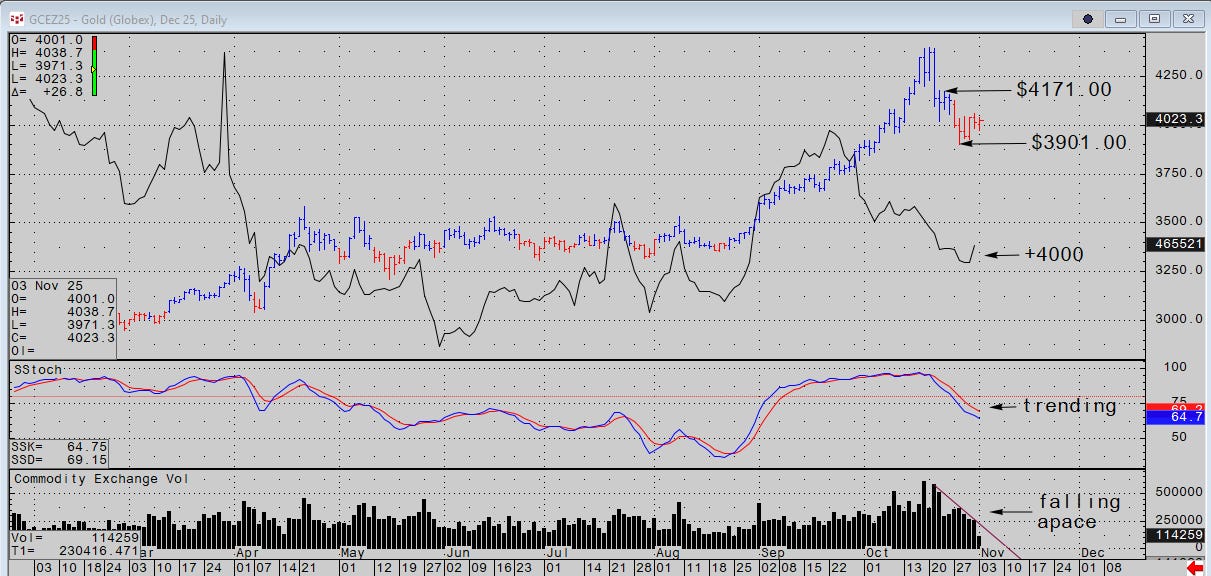
Task: Click the Oct month label on date axis
Action: [878, 552]
